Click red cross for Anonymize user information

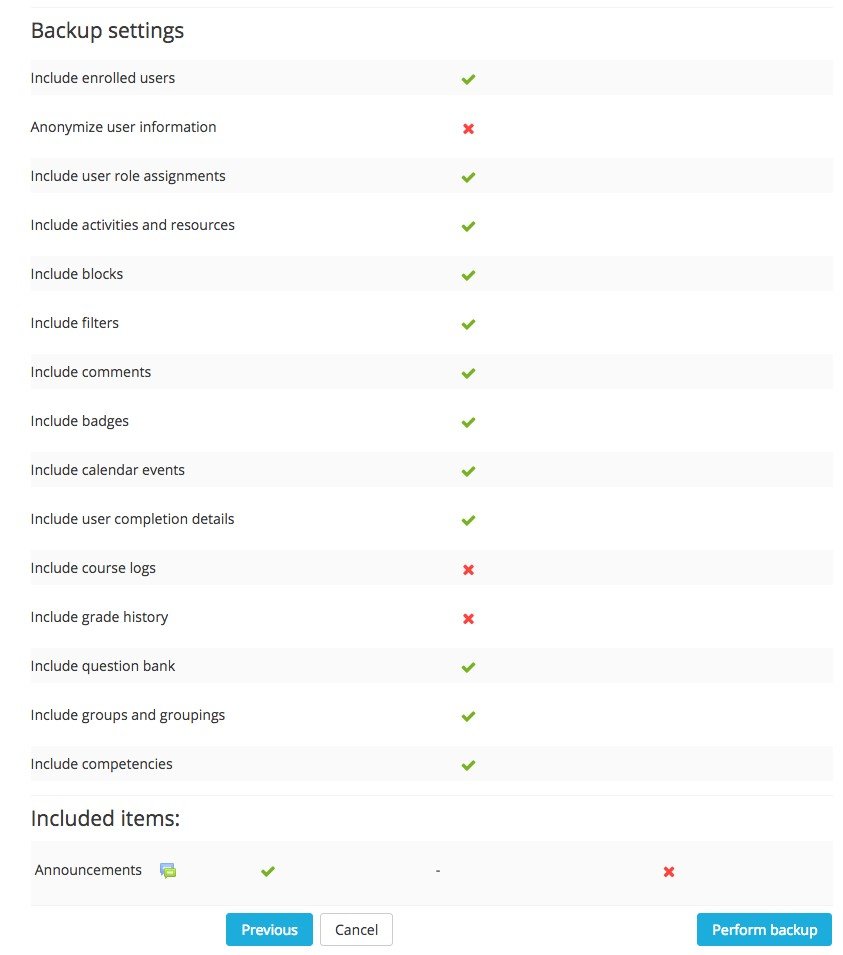pos(468,128)
